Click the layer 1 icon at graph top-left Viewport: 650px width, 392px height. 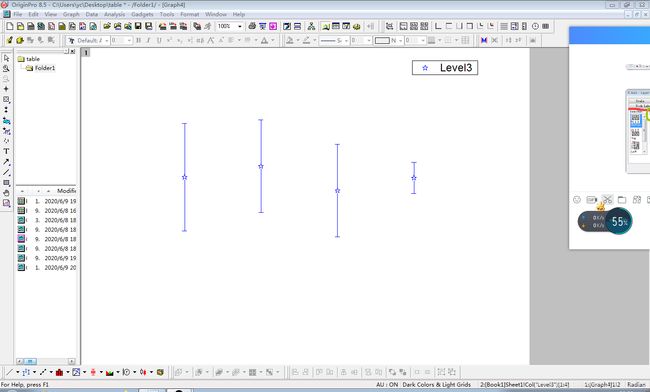point(86,53)
